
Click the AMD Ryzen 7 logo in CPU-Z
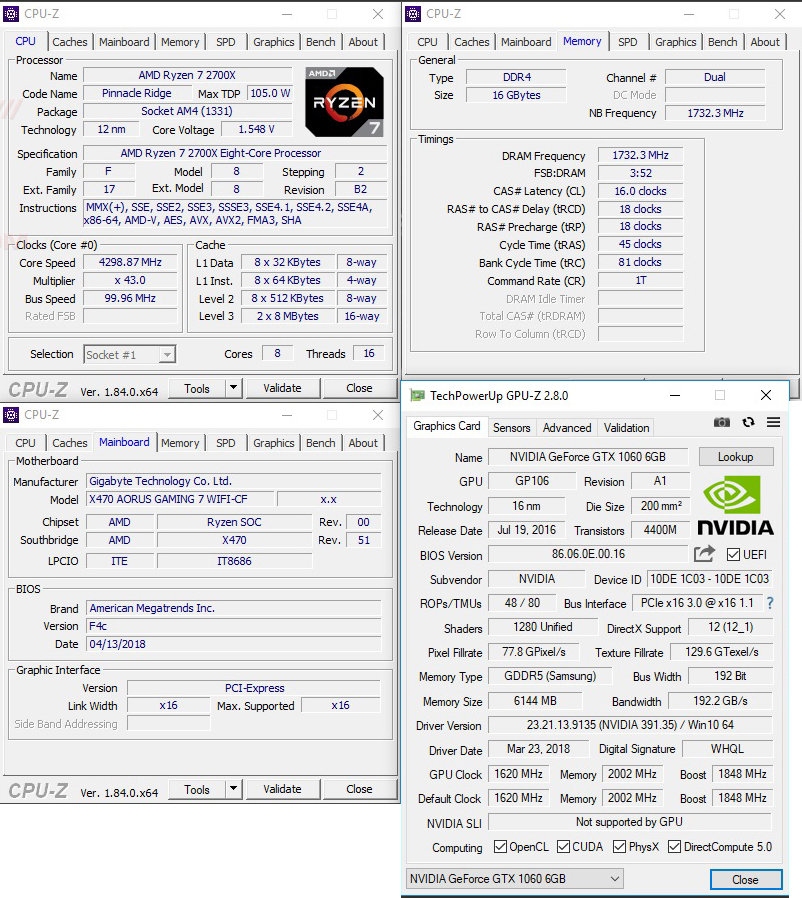[x=343, y=102]
